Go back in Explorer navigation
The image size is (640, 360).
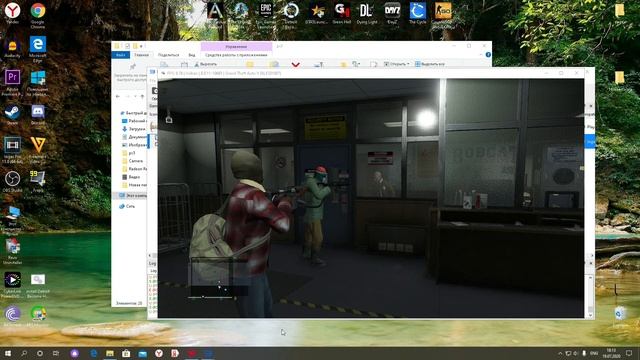[118, 96]
